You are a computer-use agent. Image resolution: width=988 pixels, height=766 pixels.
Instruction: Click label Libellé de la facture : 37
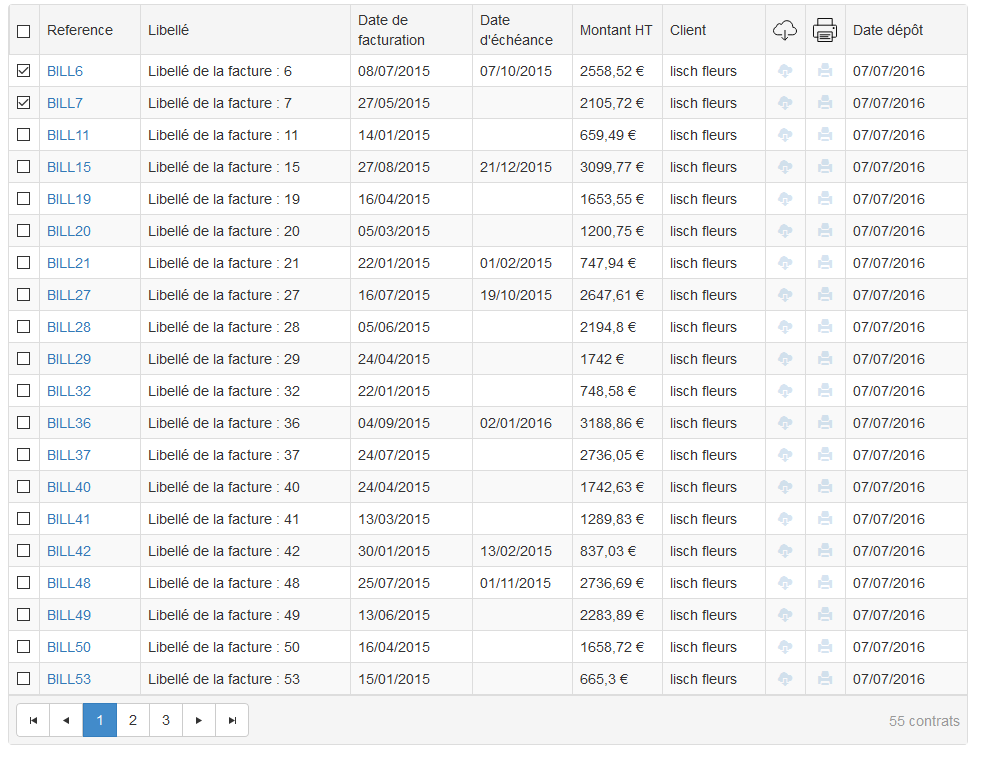(x=224, y=455)
